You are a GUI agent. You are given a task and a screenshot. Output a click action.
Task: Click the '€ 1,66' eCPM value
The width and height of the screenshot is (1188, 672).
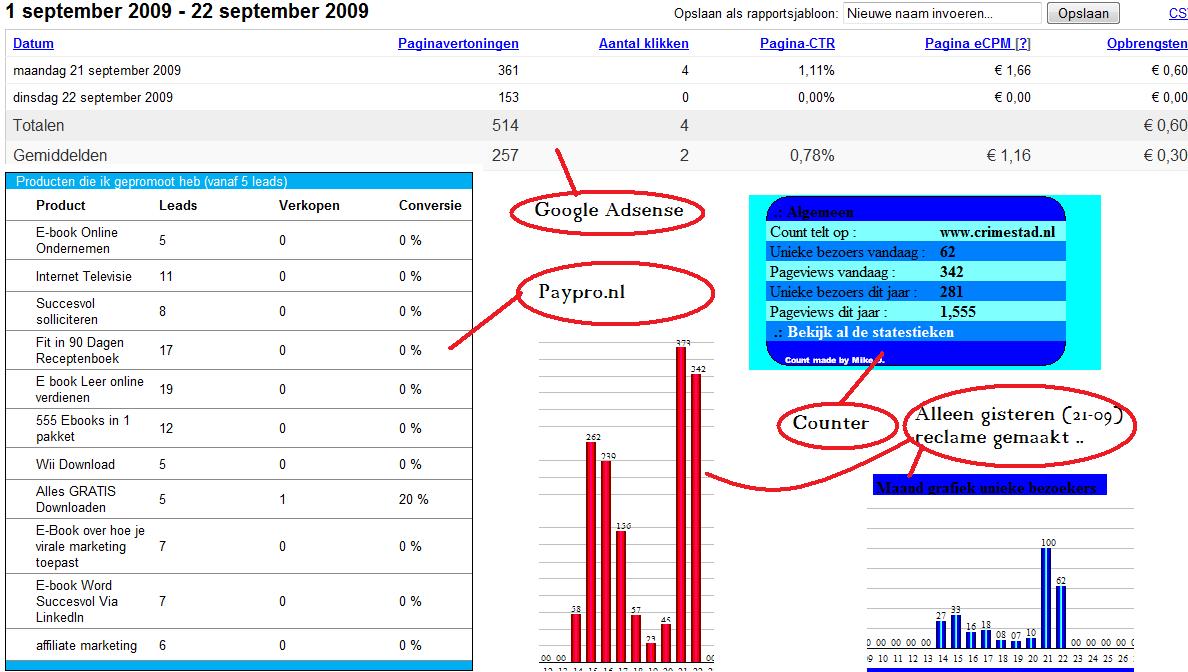(x=1012, y=70)
